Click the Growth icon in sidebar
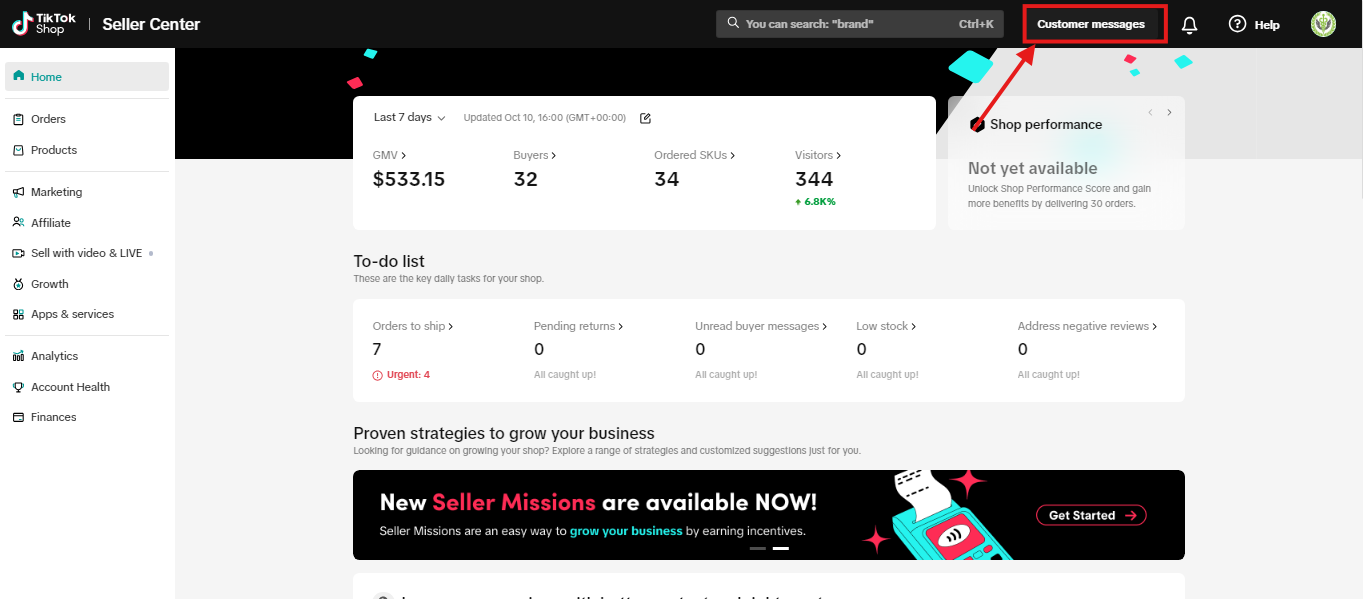This screenshot has width=1363, height=599. 18,284
